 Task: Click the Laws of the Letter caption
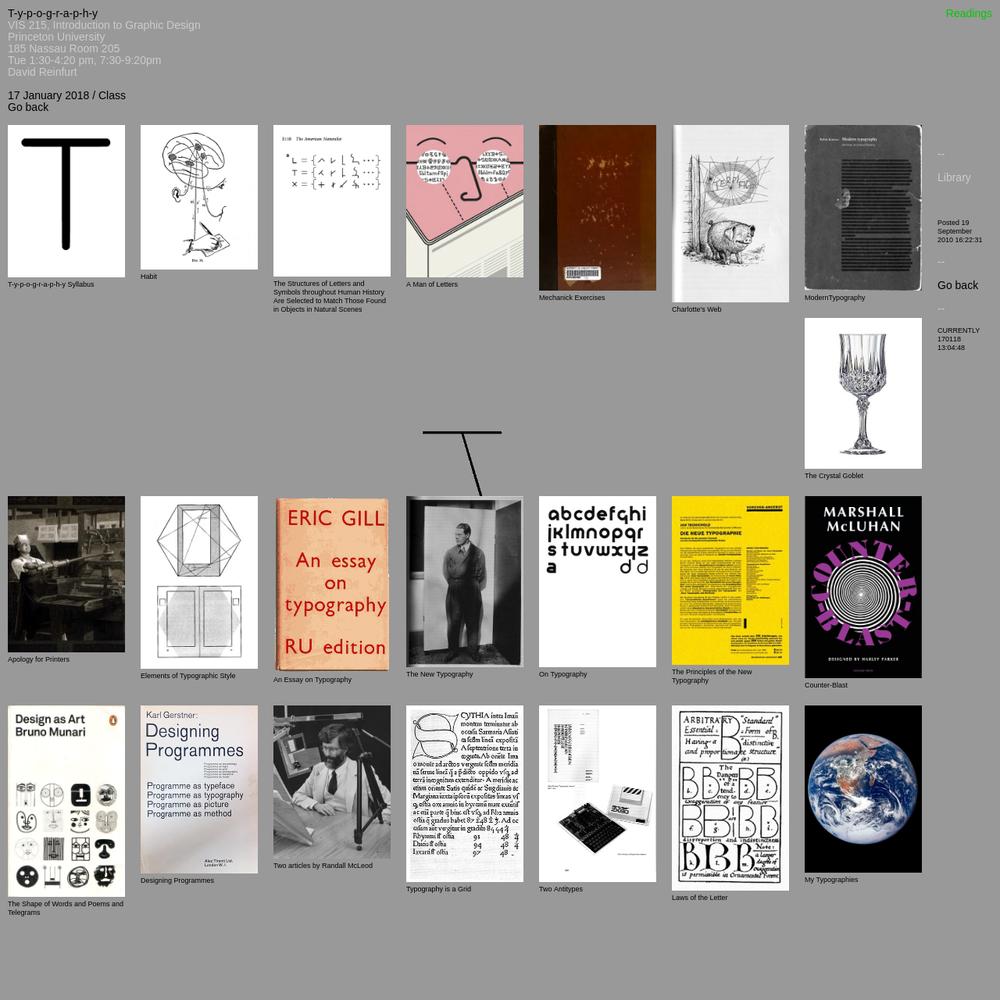click(x=699, y=898)
